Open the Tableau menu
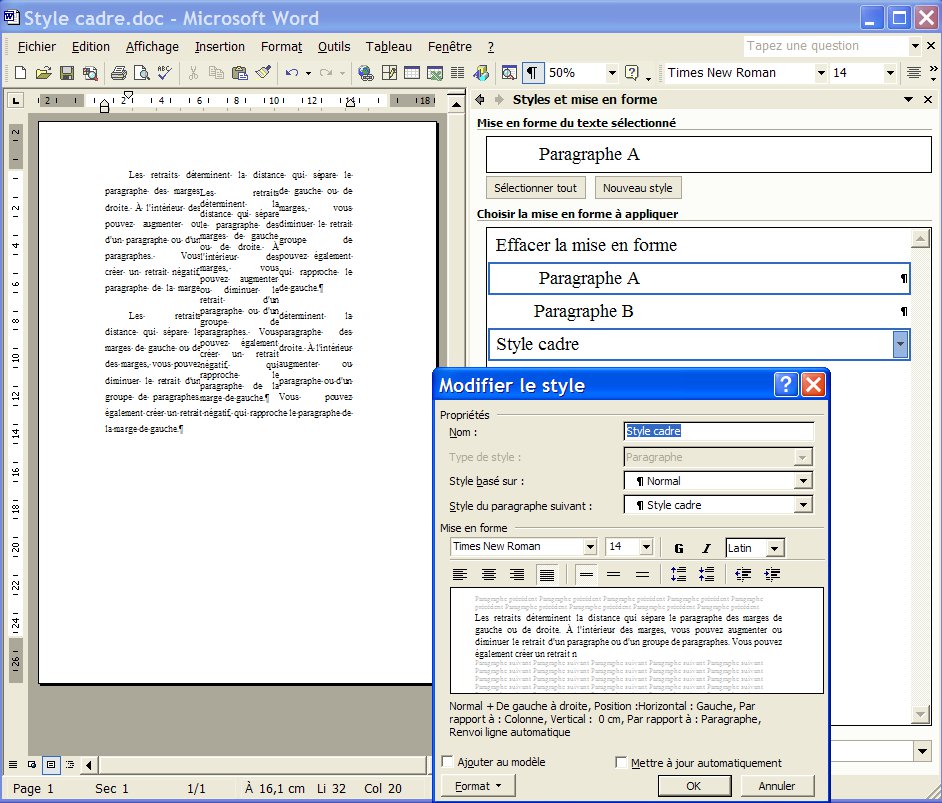The width and height of the screenshot is (942, 803). point(389,46)
